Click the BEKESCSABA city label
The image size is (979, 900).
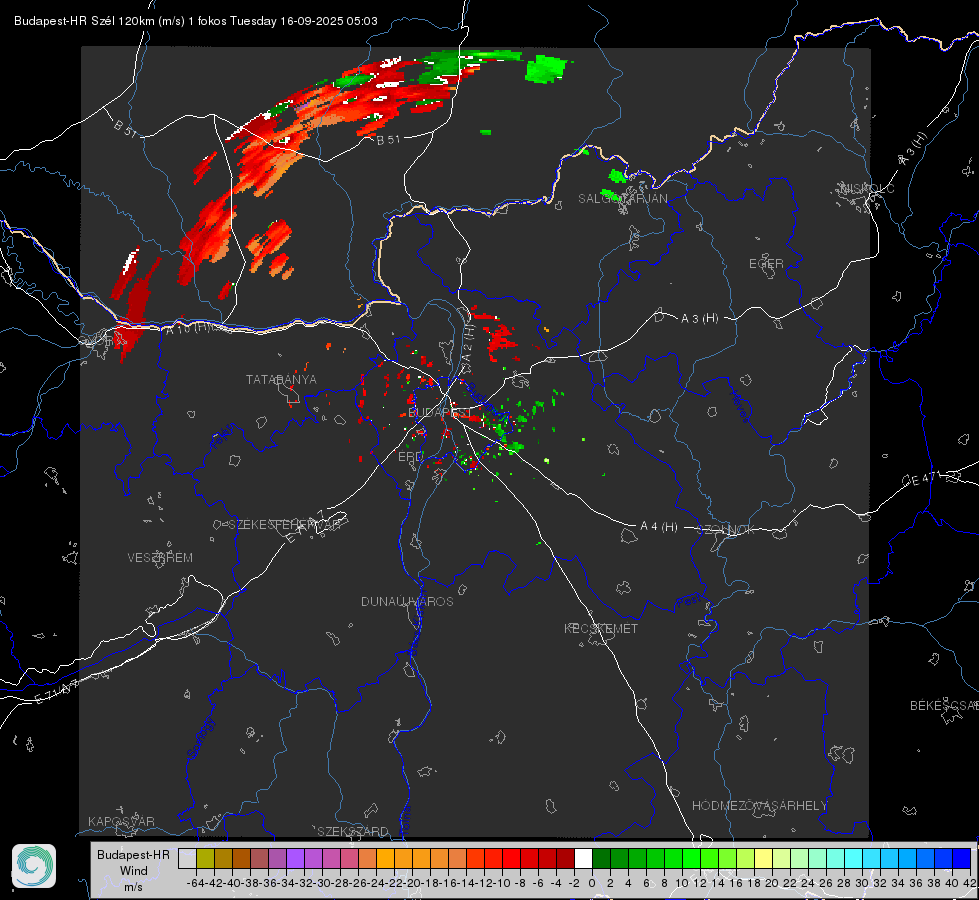(944, 705)
